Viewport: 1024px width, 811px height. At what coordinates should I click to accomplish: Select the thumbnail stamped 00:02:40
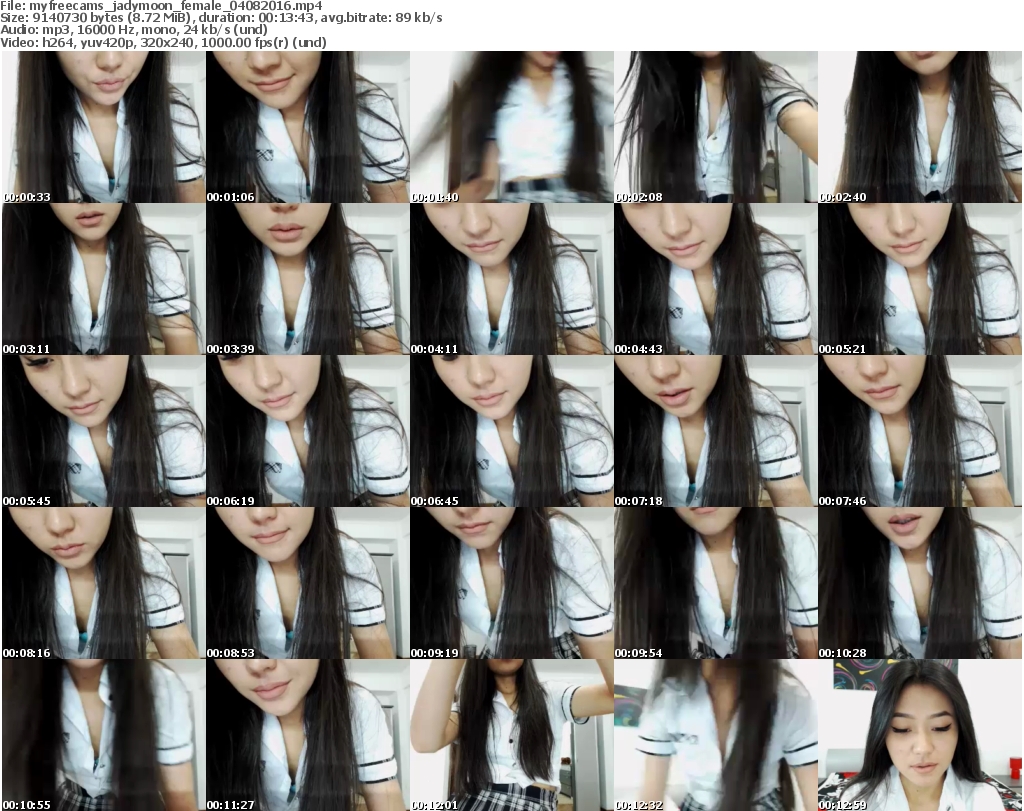(920, 127)
